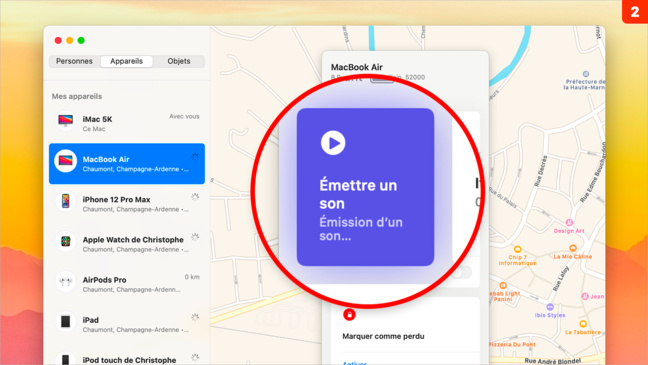Click the AirPods Pro '0 km' distance
The height and width of the screenshot is (365, 648).
click(192, 277)
